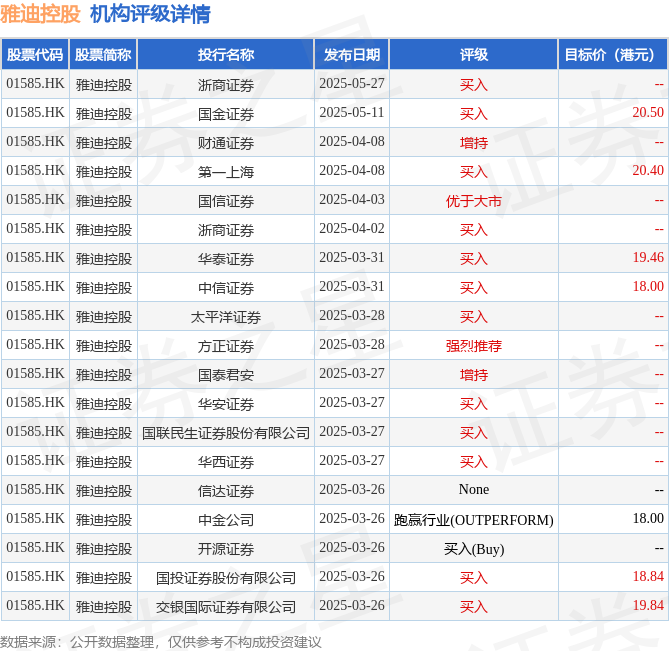
Task: Select the 第一上海 cell
Action: (x=226, y=172)
